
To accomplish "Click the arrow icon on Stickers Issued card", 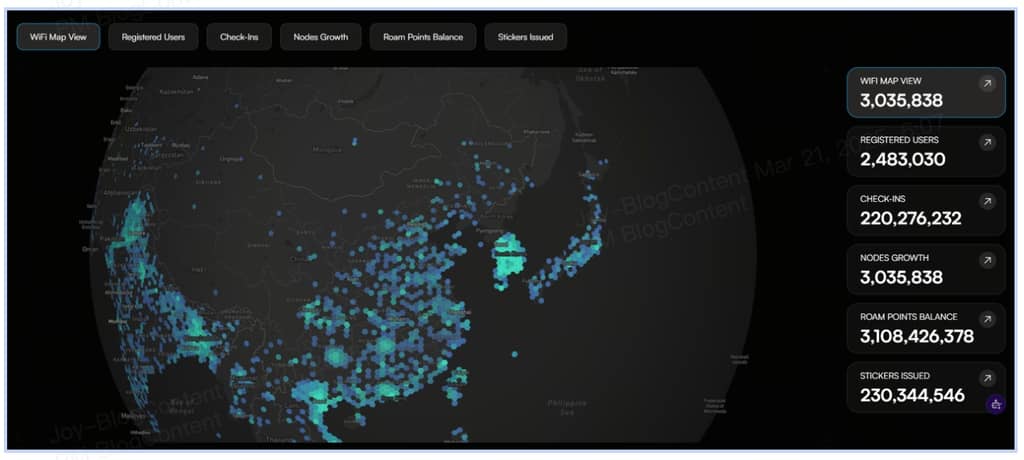I will (x=987, y=379).
